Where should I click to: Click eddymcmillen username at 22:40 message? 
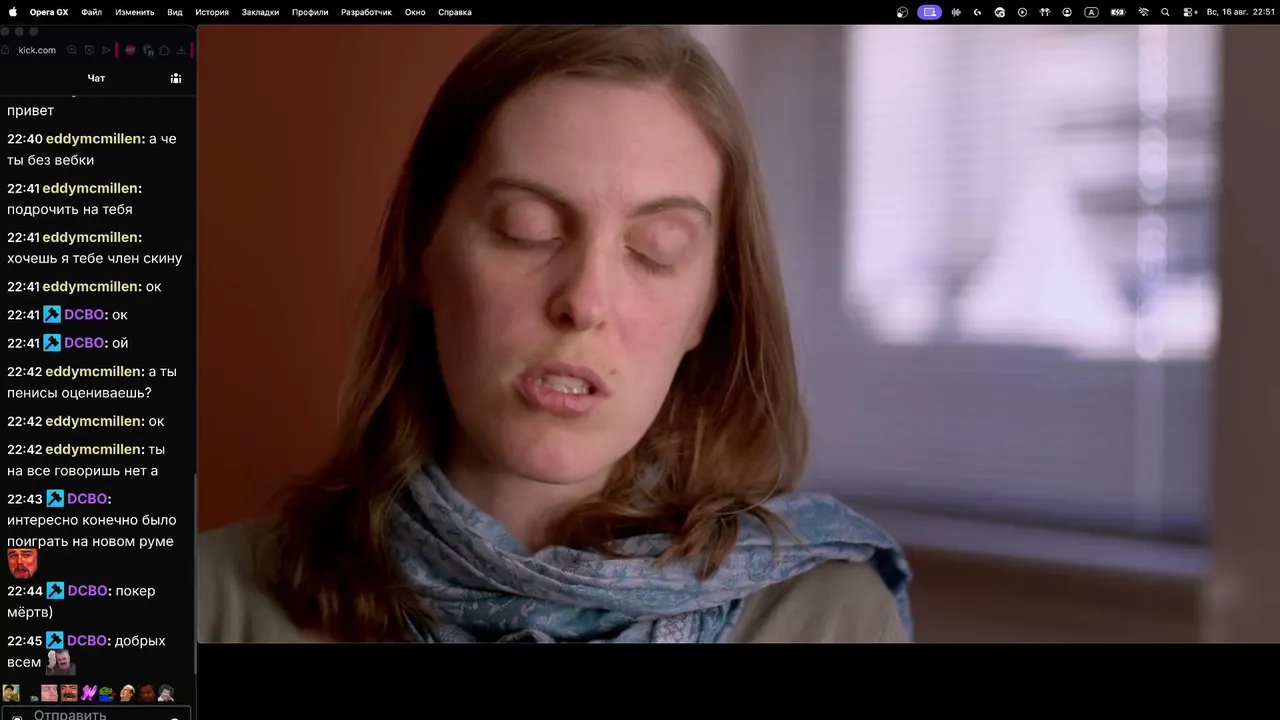[x=95, y=139]
